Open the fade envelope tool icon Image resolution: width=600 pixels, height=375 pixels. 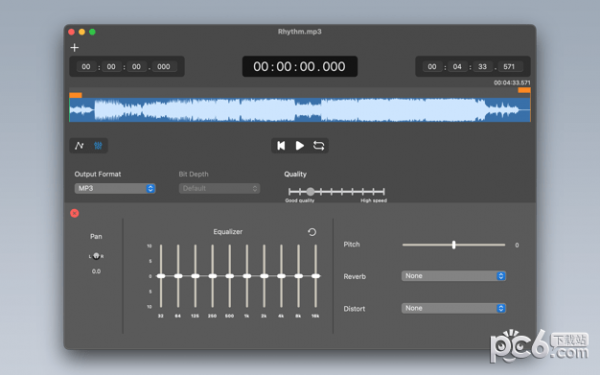click(79, 145)
